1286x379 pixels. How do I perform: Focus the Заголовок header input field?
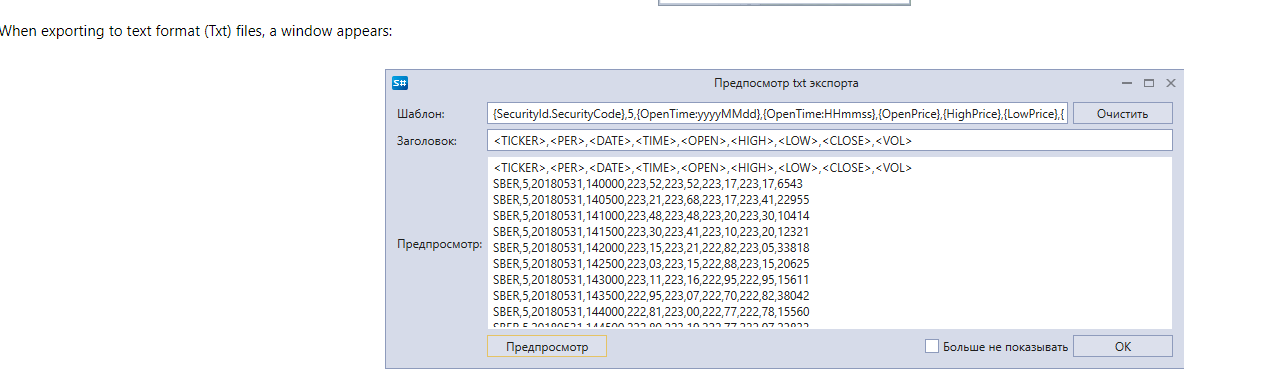(830, 141)
